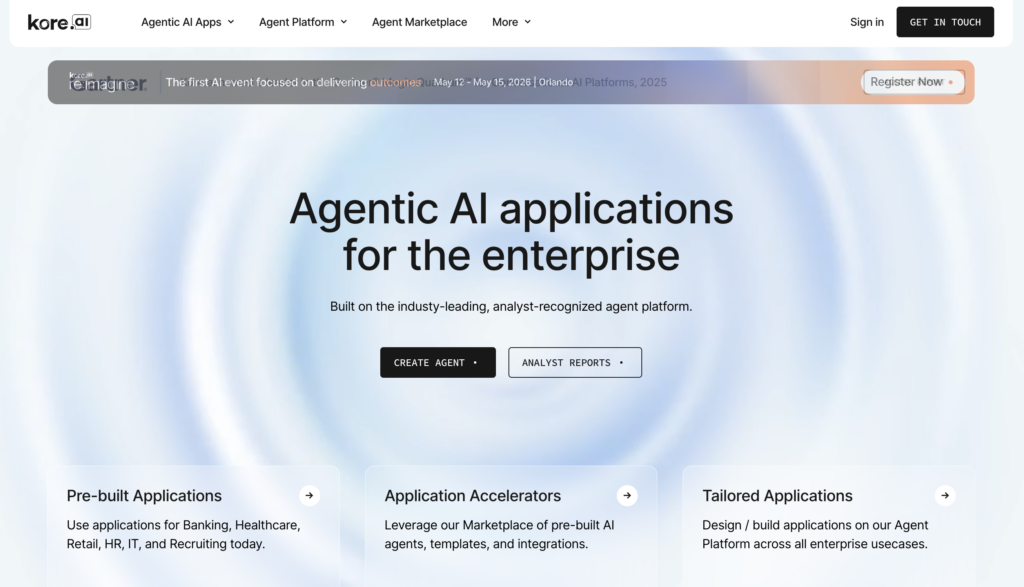Click Register Now in the event banner
The image size is (1024, 587).
click(x=911, y=82)
